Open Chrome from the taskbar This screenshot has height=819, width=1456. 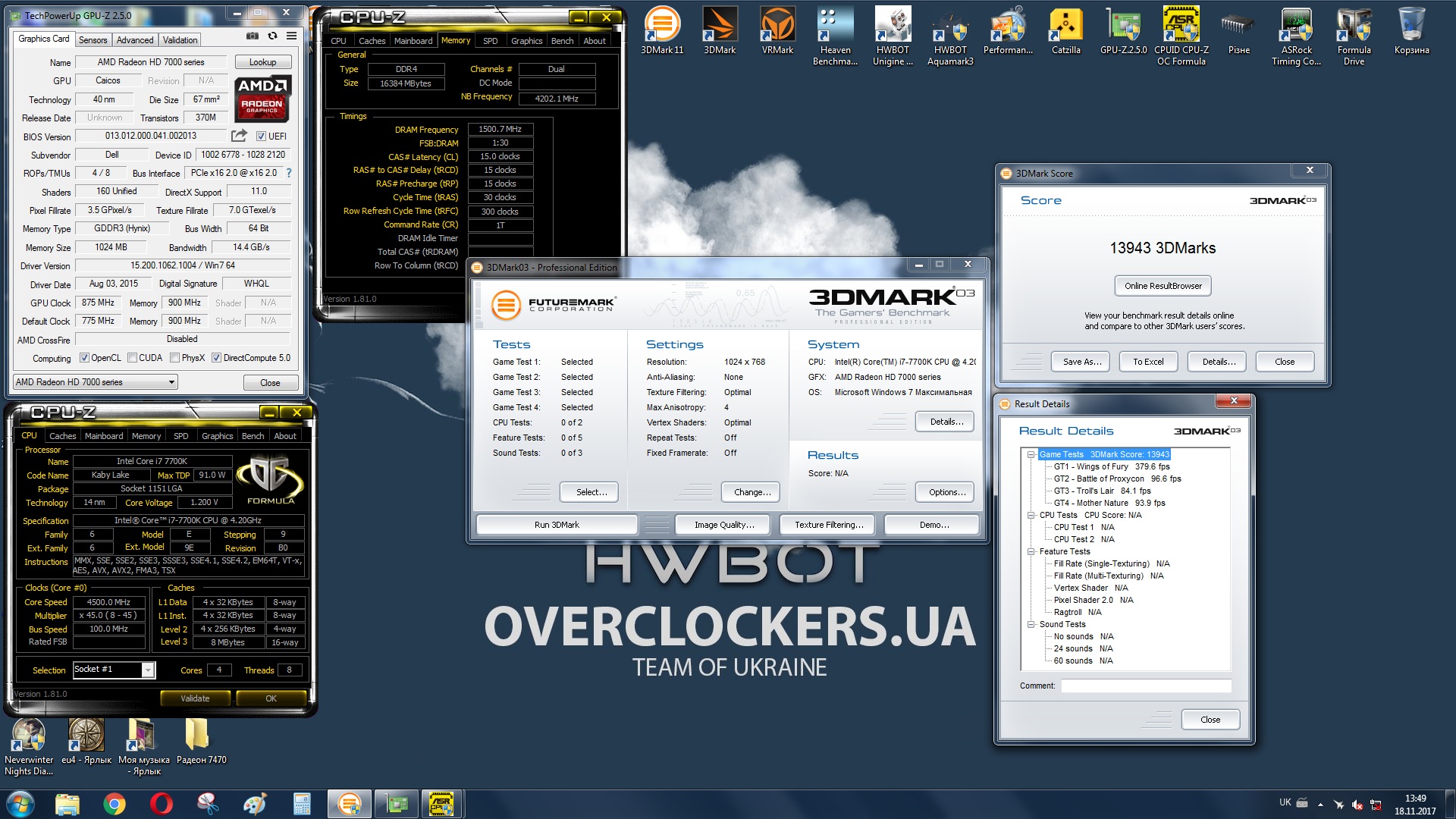[x=115, y=804]
